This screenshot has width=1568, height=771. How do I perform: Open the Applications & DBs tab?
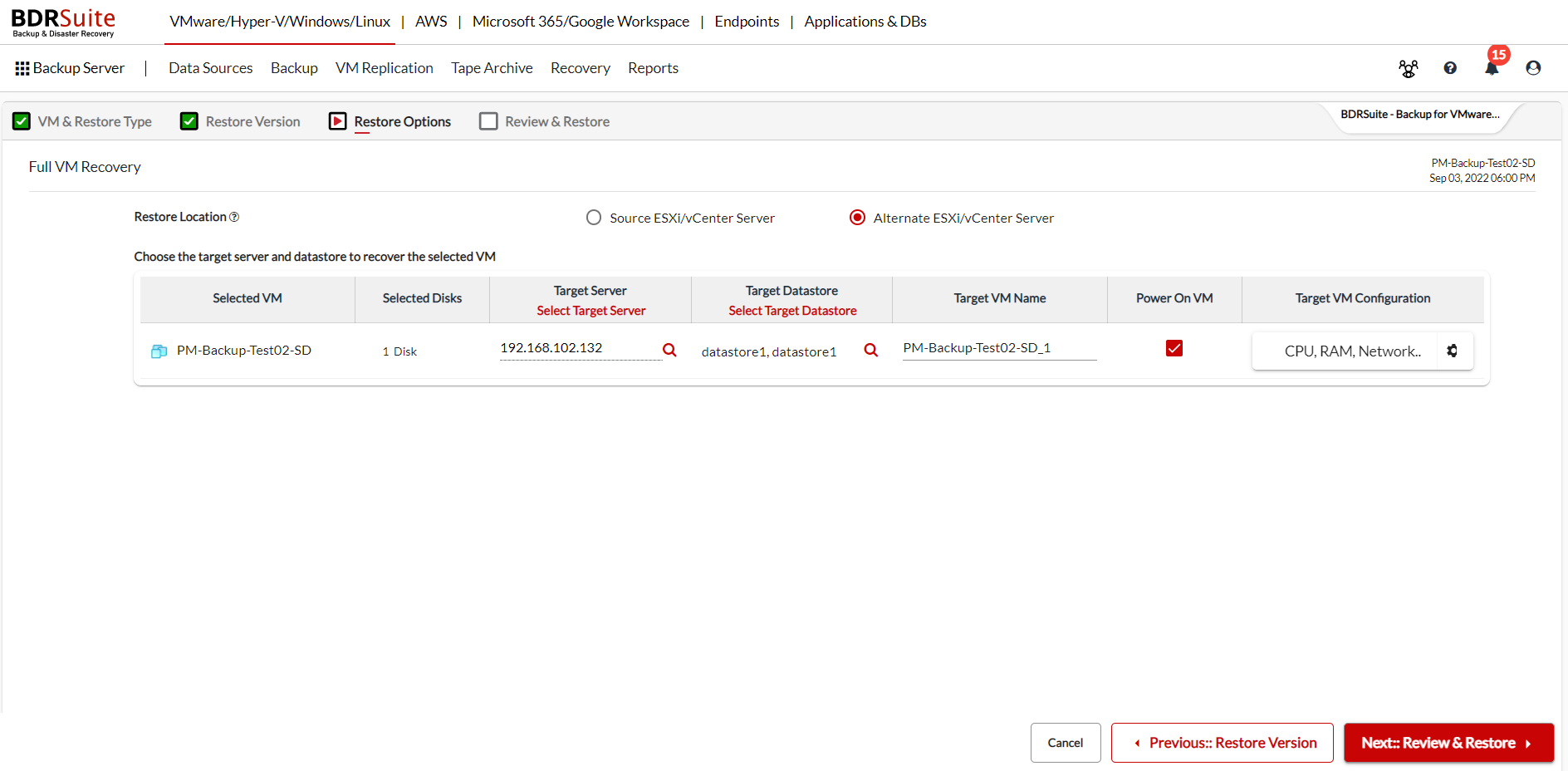(x=865, y=22)
